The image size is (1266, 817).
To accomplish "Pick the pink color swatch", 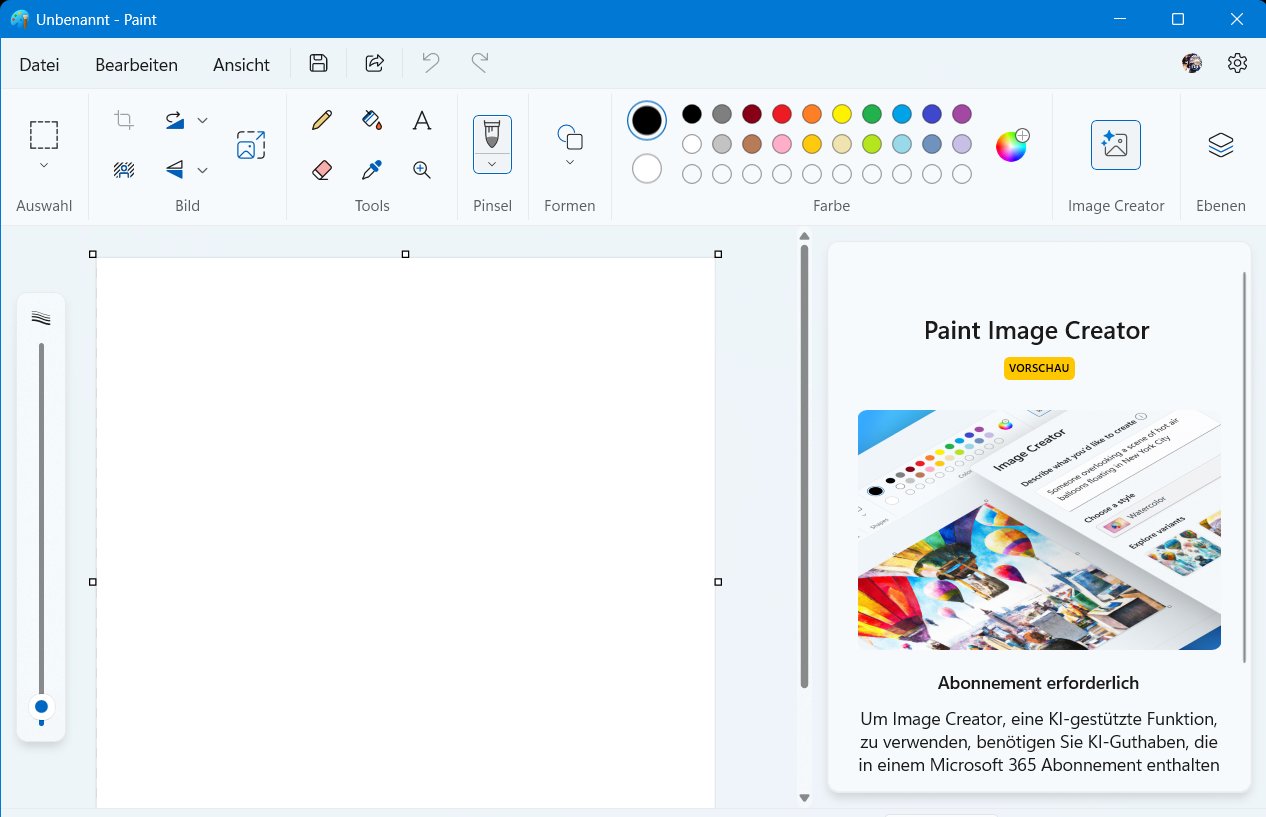I will pyautogui.click(x=782, y=144).
